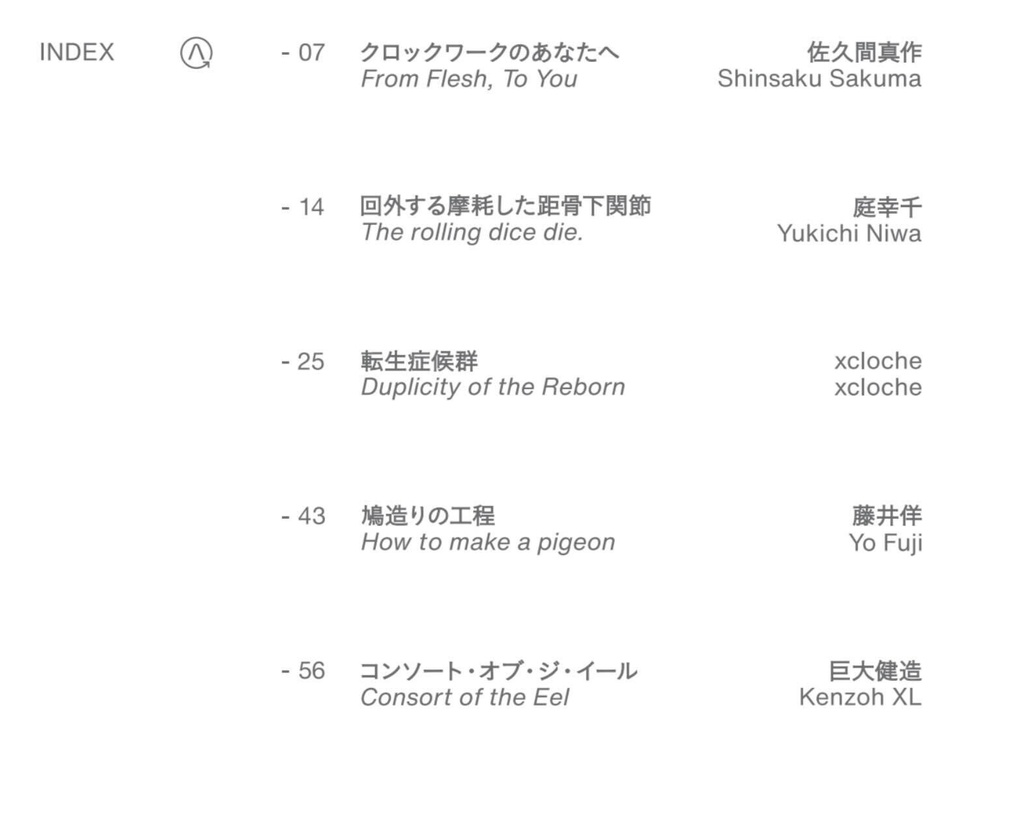
Task: Open the Japanese title クロックワークのあなたへ
Action: point(489,52)
